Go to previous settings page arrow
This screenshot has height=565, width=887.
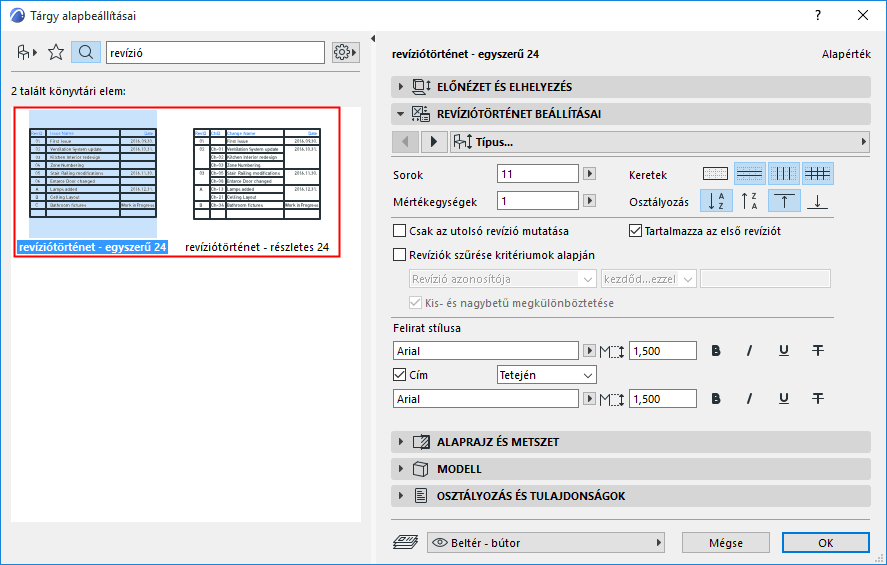pos(406,141)
